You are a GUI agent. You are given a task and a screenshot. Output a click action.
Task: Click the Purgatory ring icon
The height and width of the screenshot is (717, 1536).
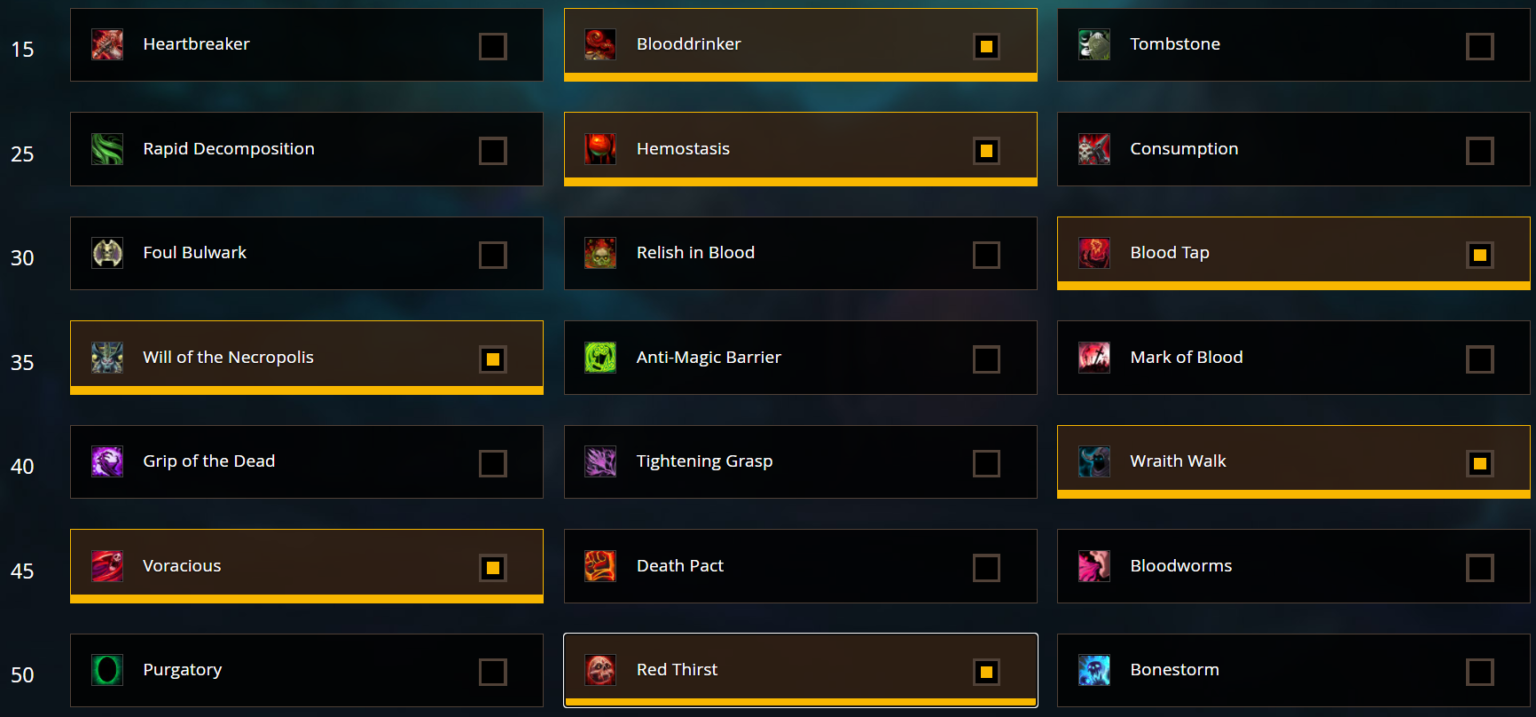[107, 670]
